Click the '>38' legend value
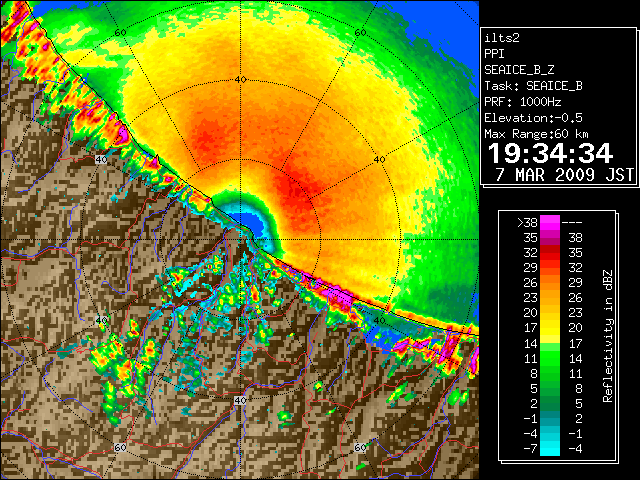The height and width of the screenshot is (480, 640). (x=527, y=223)
